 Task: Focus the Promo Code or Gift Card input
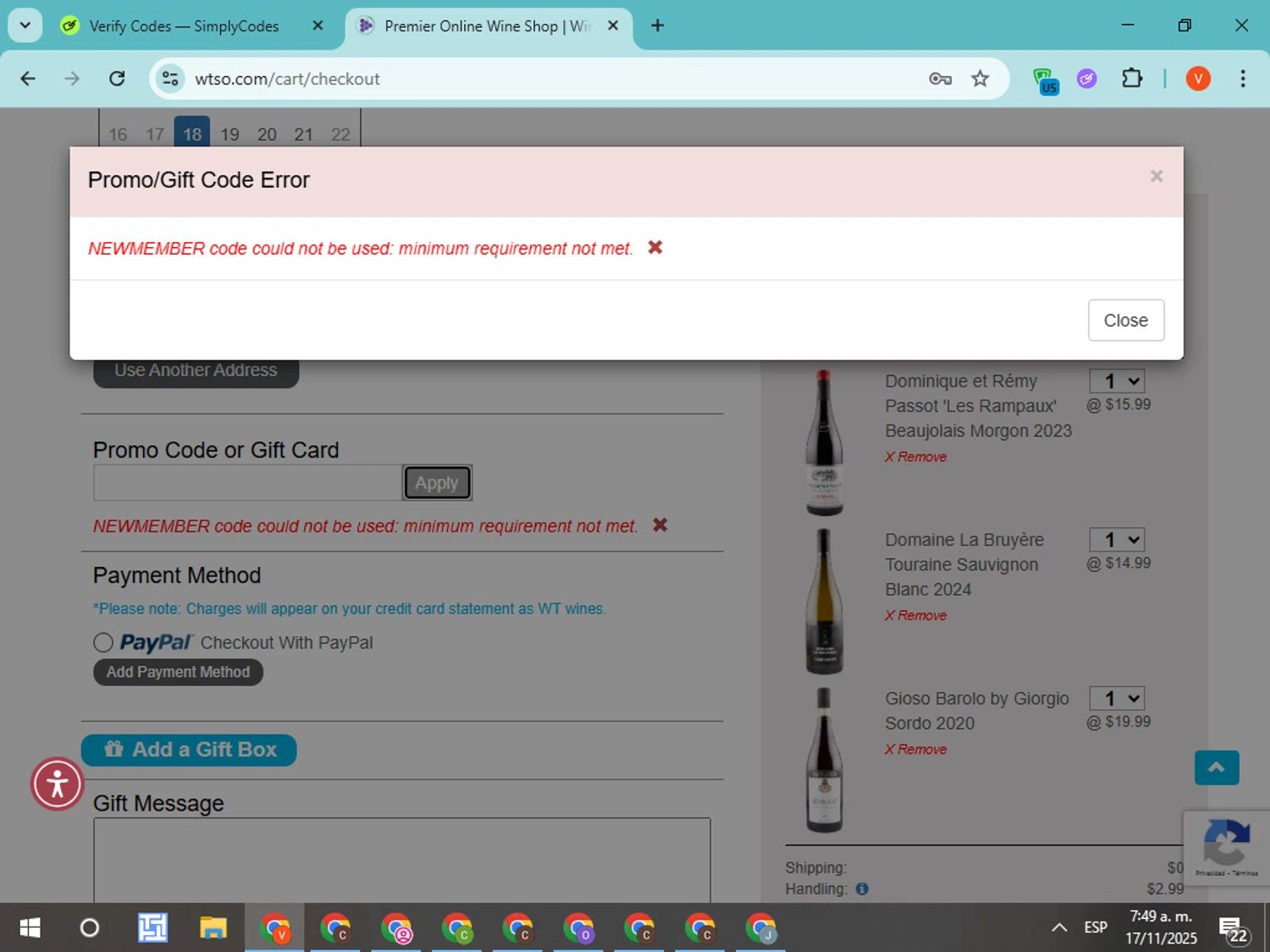pos(247,483)
